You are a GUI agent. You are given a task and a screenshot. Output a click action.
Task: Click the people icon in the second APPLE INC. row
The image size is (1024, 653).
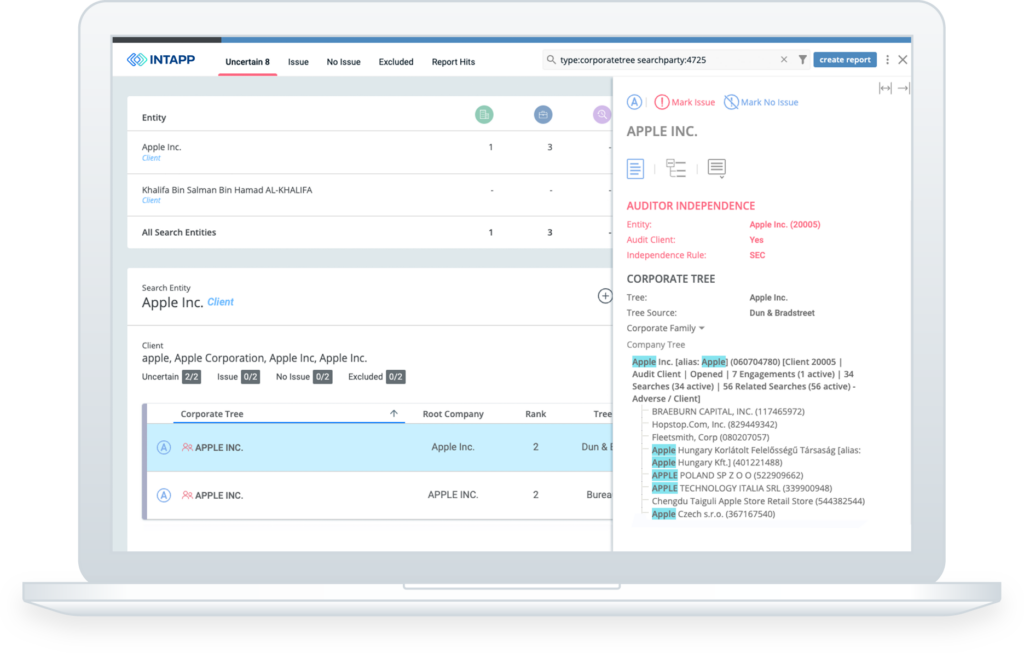coord(187,495)
